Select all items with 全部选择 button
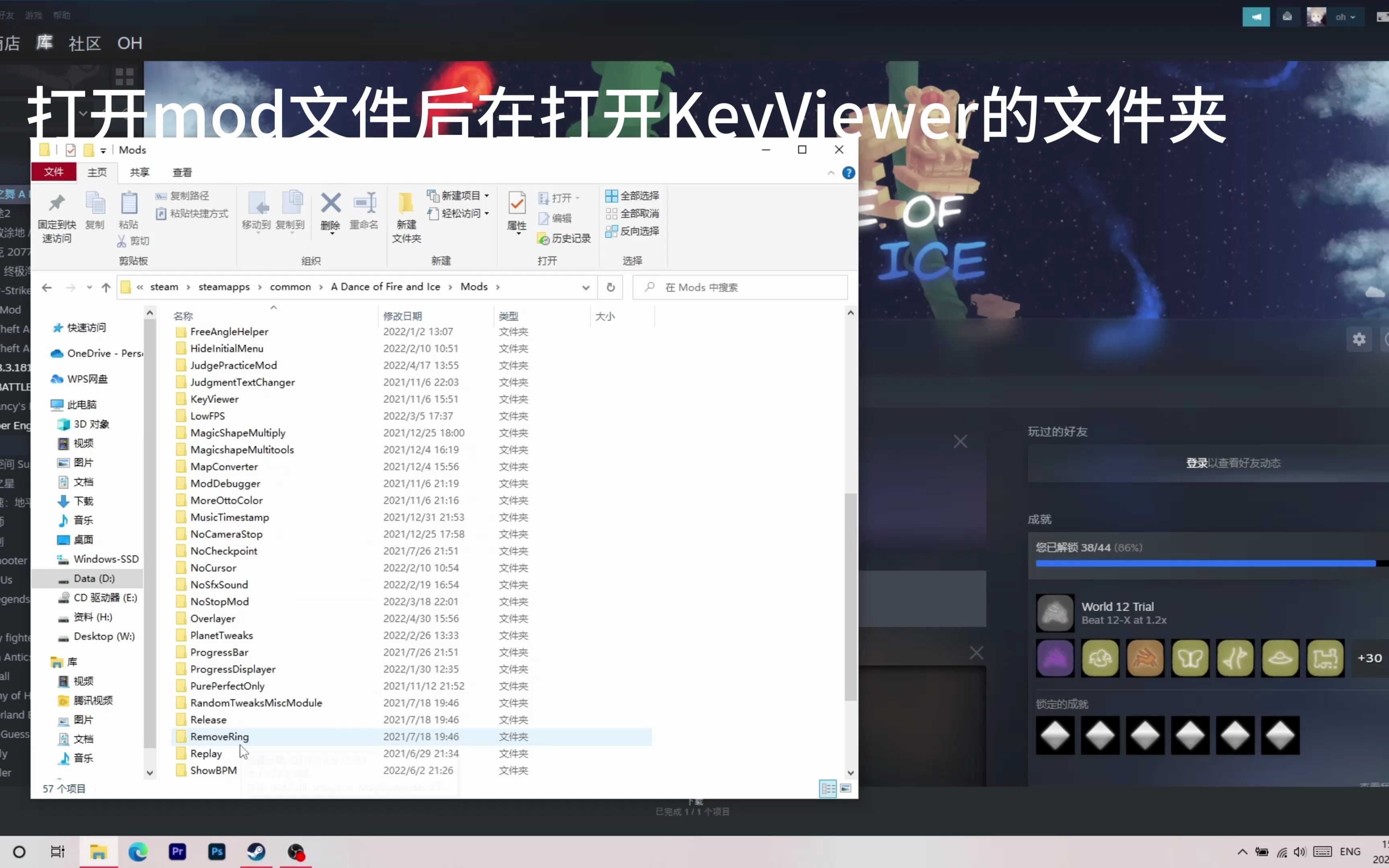This screenshot has width=1389, height=868. tap(633, 196)
